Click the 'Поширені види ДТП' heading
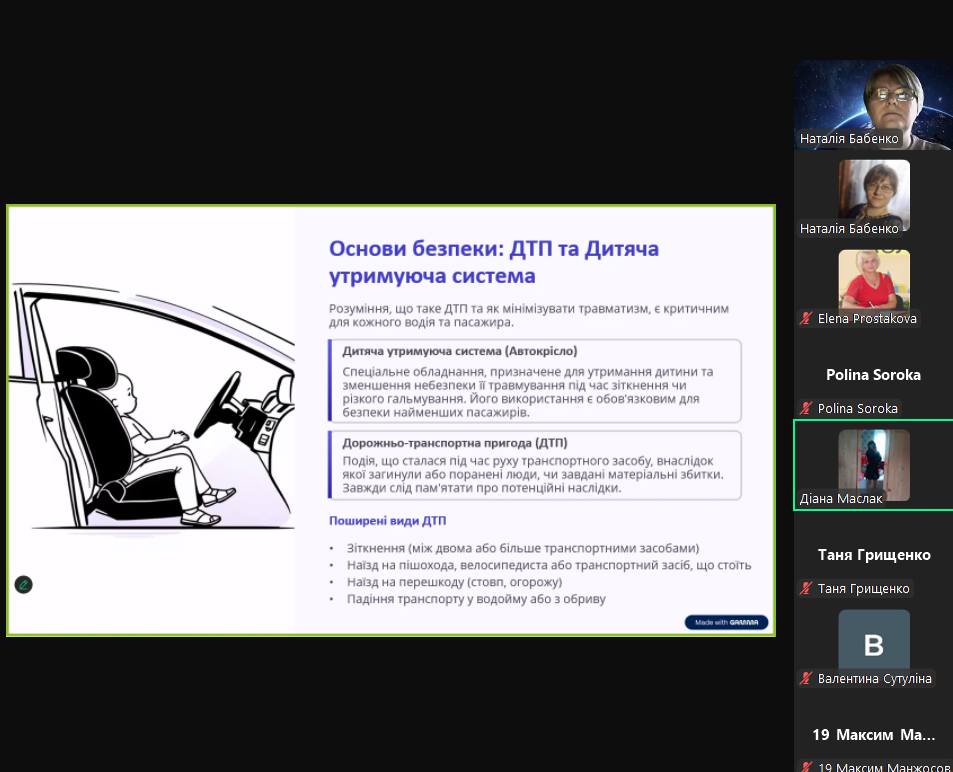The height and width of the screenshot is (772, 953). tap(387, 521)
